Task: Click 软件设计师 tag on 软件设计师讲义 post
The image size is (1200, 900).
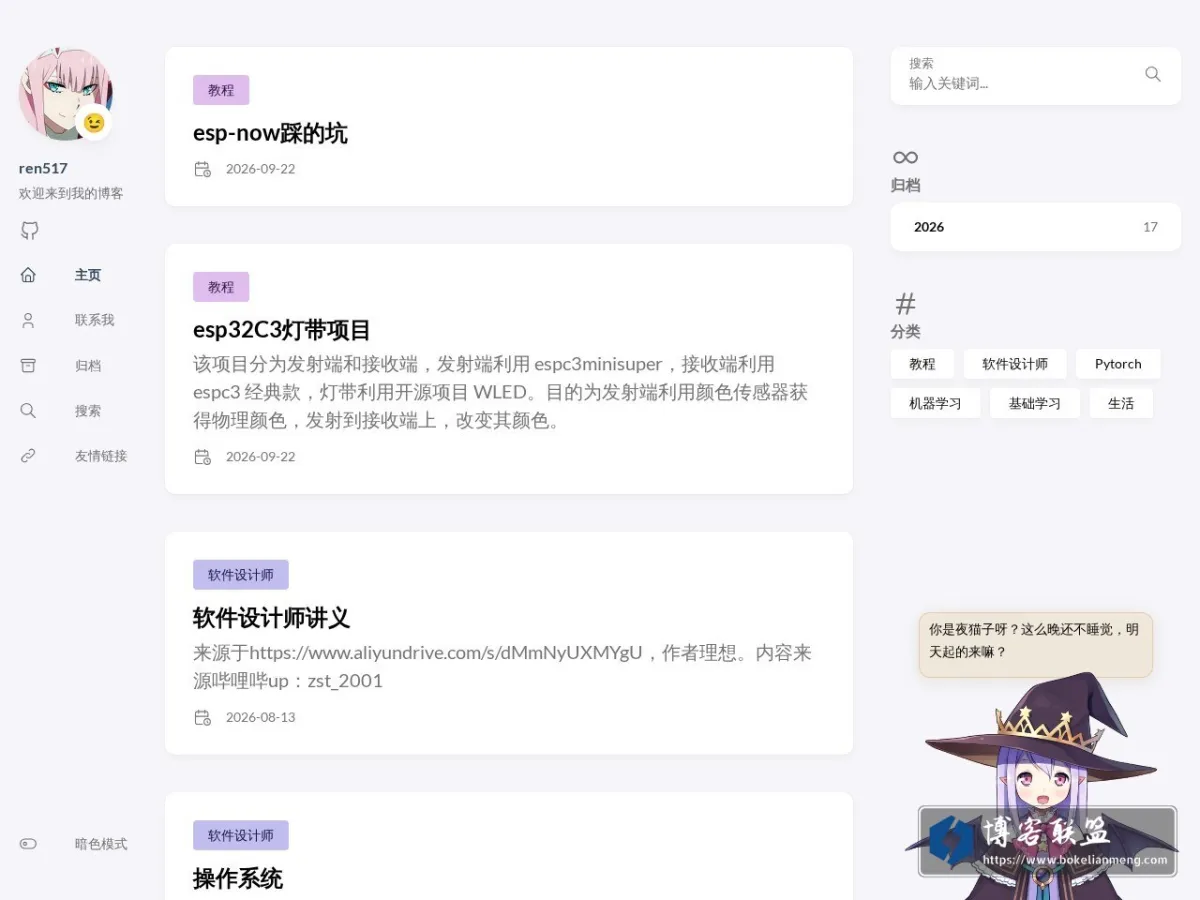Action: click(241, 575)
